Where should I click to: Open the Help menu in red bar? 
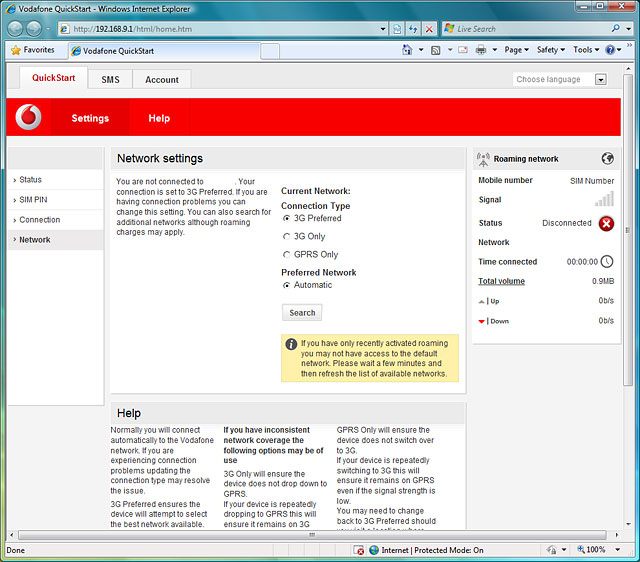[x=159, y=118]
